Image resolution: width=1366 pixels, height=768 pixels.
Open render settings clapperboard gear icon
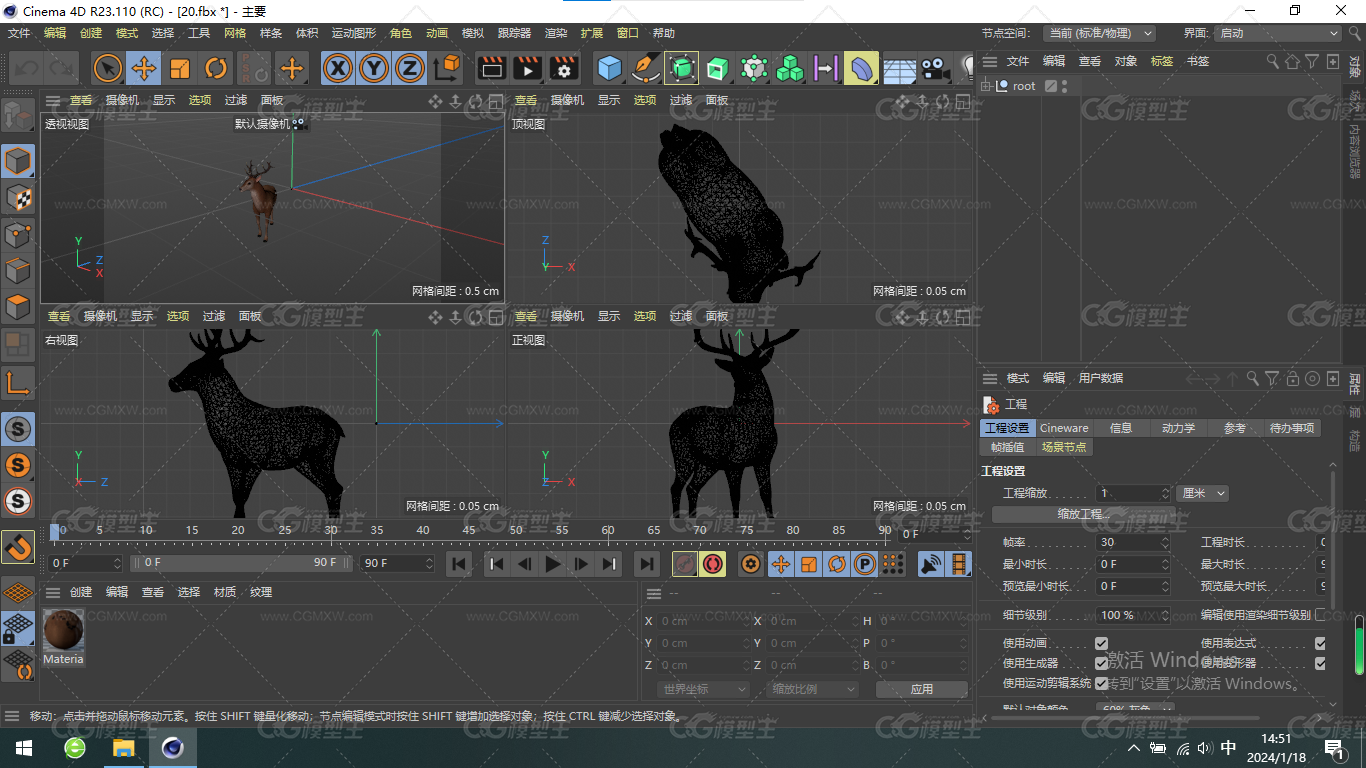[564, 68]
